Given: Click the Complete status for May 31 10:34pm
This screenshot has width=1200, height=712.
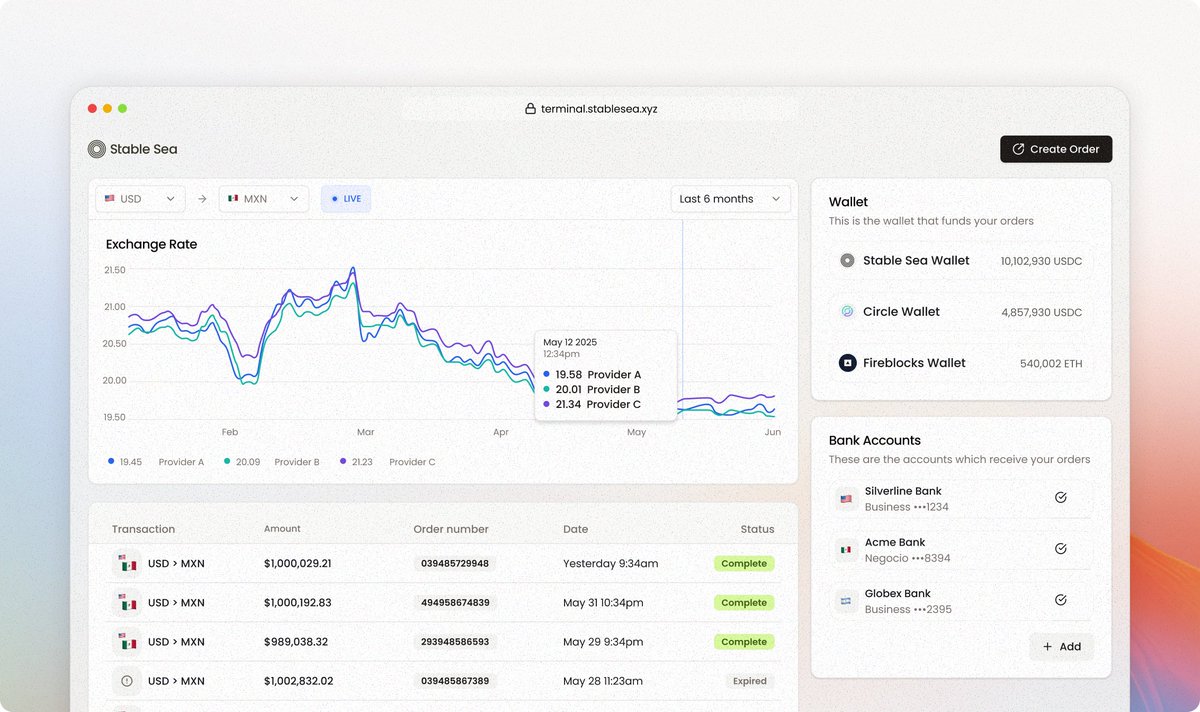Looking at the screenshot, I should [x=744, y=603].
